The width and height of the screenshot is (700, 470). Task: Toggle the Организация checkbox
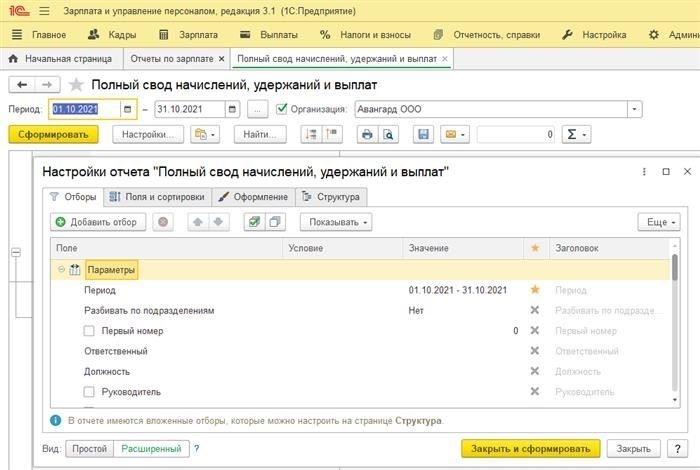(x=281, y=109)
